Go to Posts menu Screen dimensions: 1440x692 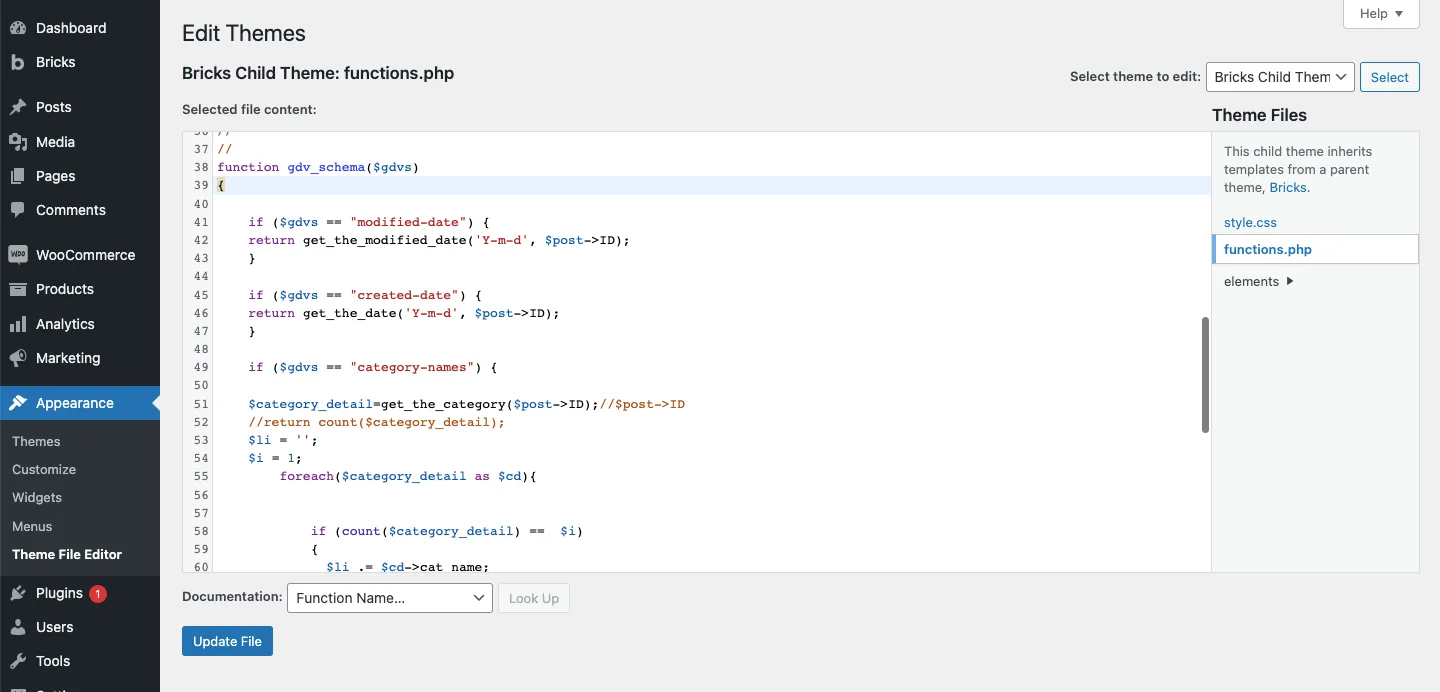point(80,107)
